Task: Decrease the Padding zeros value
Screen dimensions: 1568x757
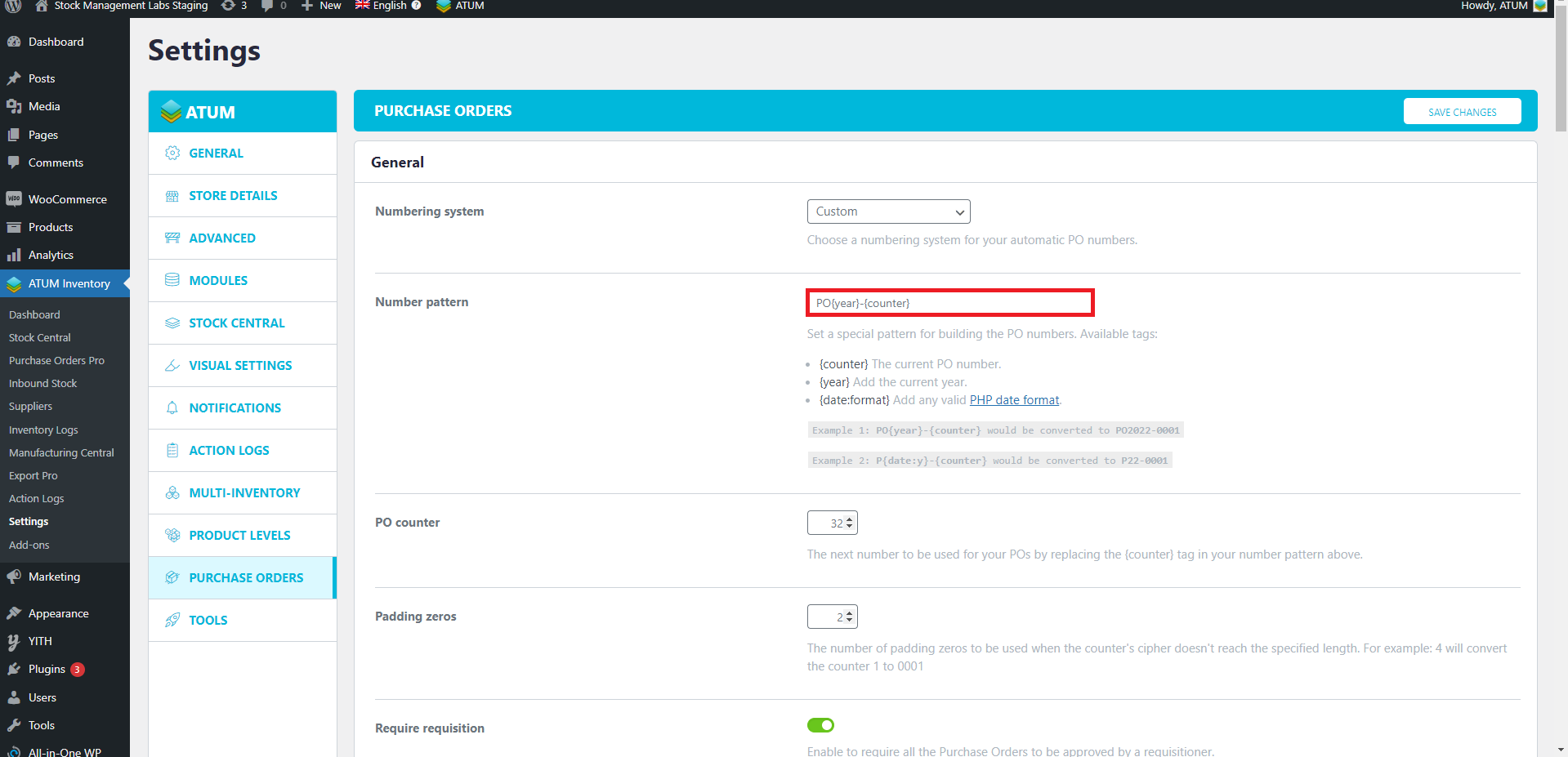Action: point(850,621)
